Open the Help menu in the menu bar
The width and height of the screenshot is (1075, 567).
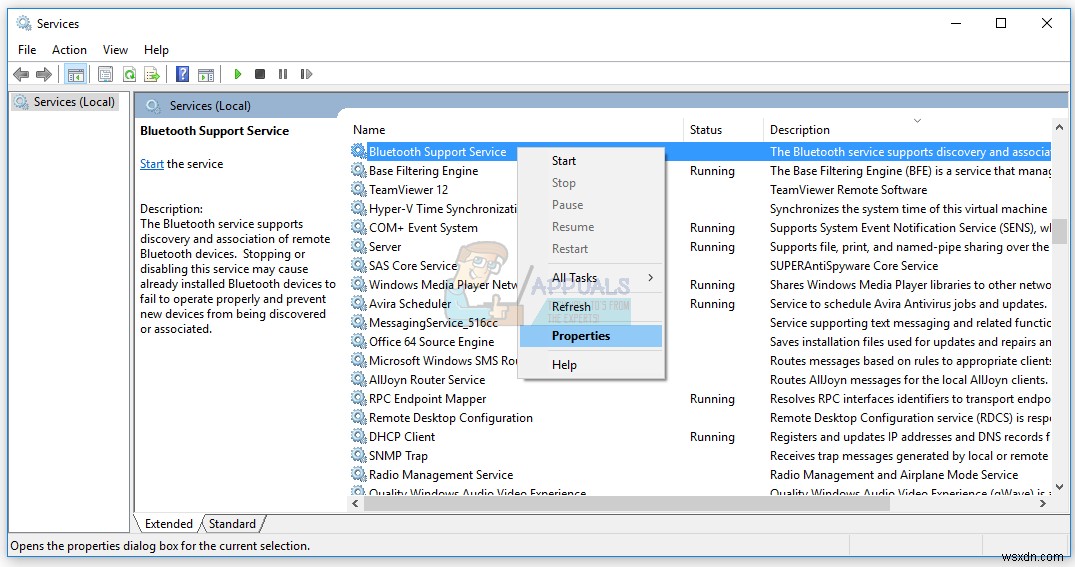pyautogui.click(x=156, y=49)
